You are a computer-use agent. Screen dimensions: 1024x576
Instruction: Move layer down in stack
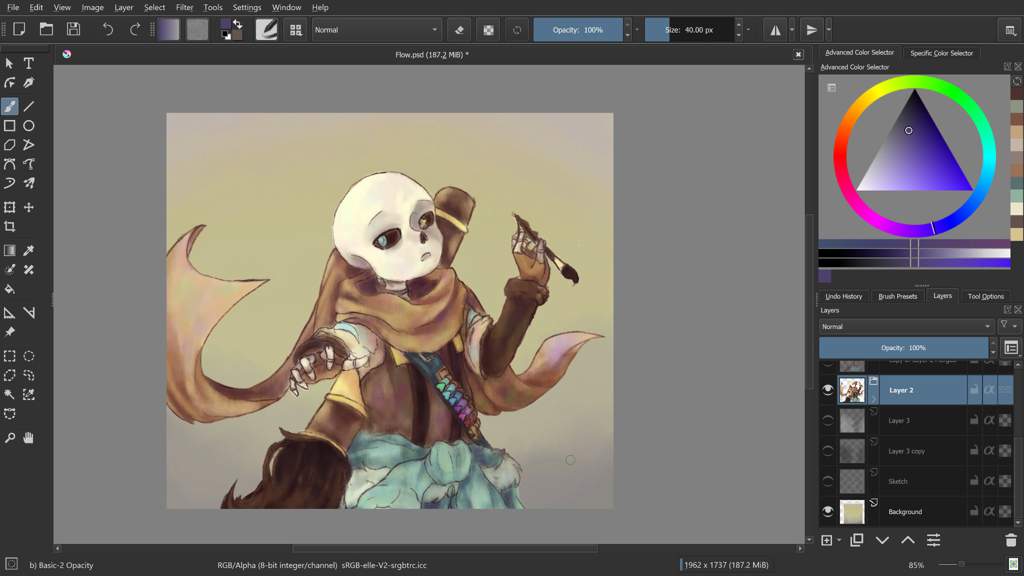click(x=882, y=540)
